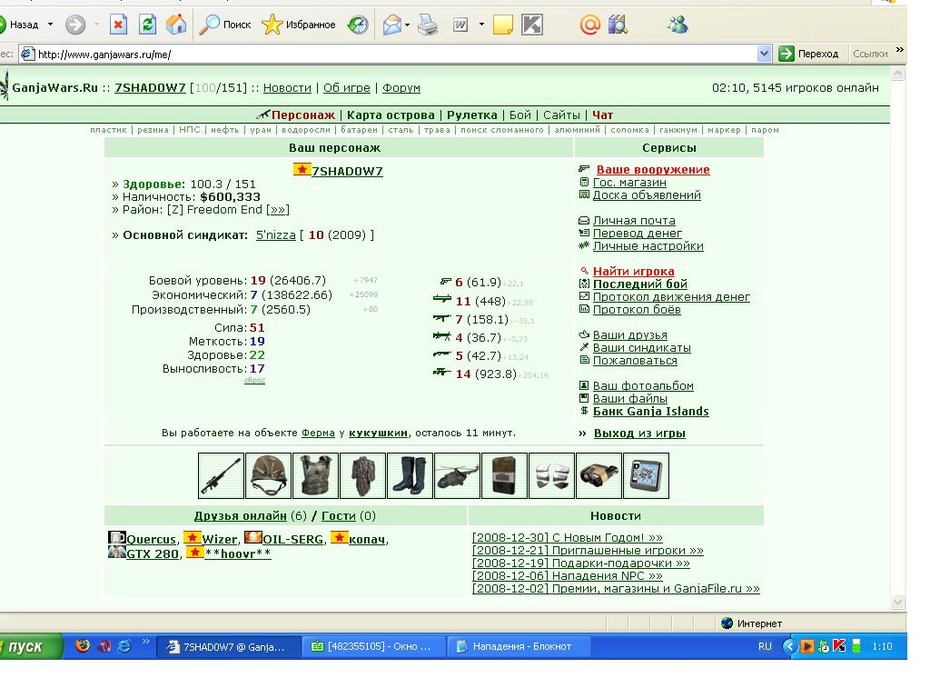Screen dimensions: 930x698
Task: Click the rubber boots equipment icon
Action: pos(410,476)
